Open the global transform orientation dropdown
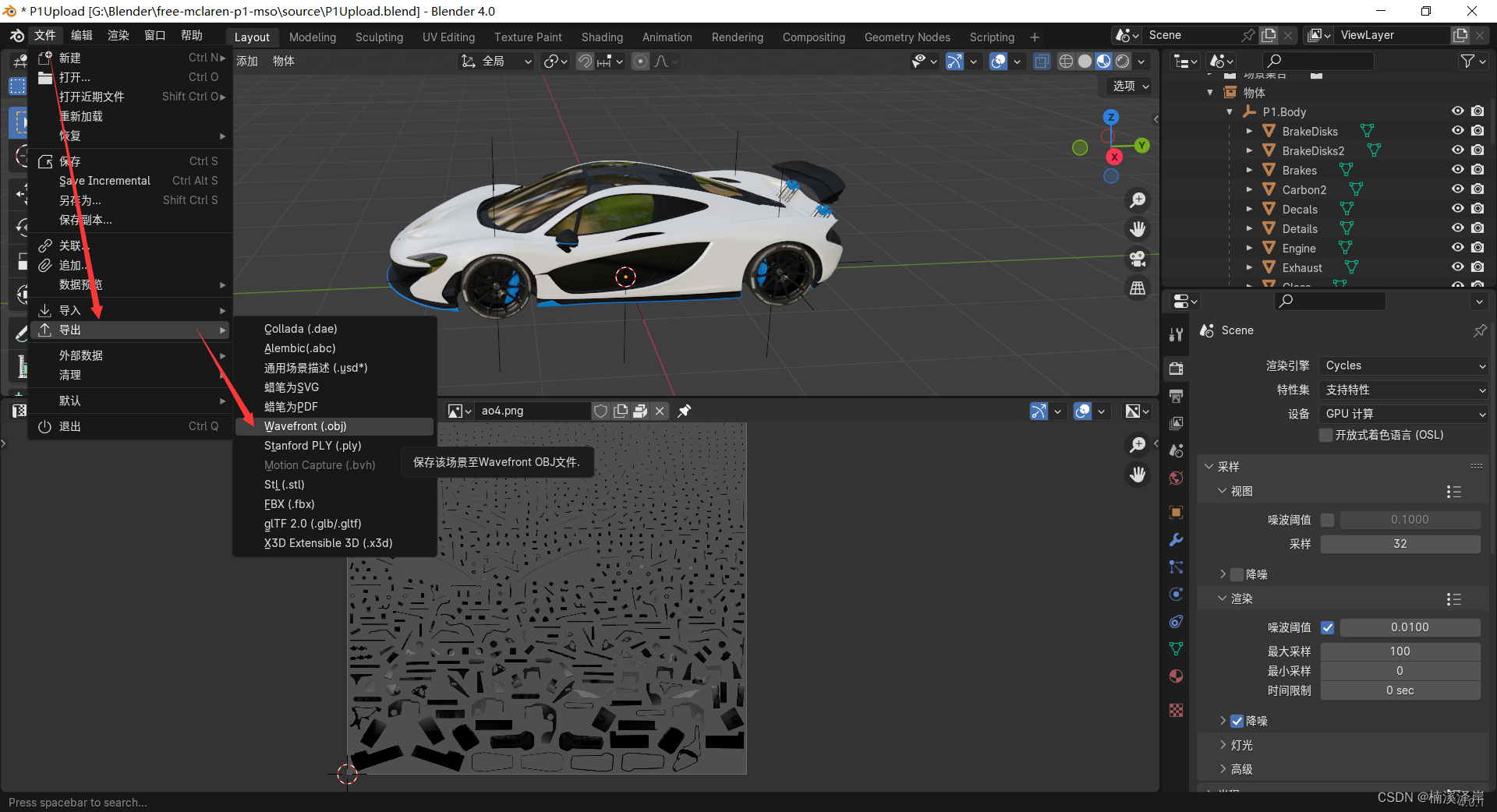The height and width of the screenshot is (812, 1497). point(497,62)
